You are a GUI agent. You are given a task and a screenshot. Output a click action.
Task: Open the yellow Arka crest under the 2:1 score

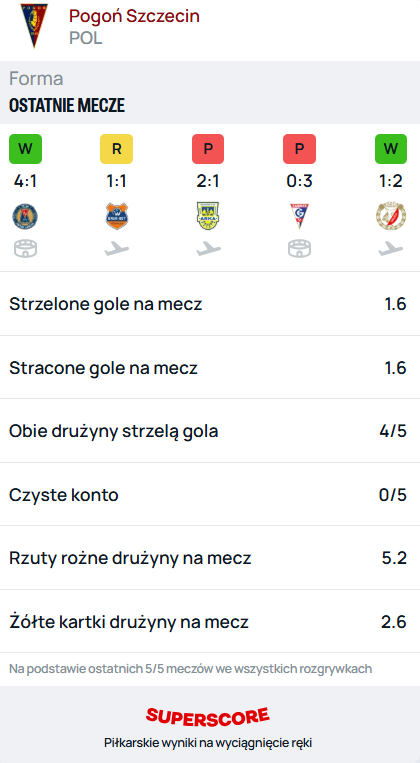(x=208, y=216)
